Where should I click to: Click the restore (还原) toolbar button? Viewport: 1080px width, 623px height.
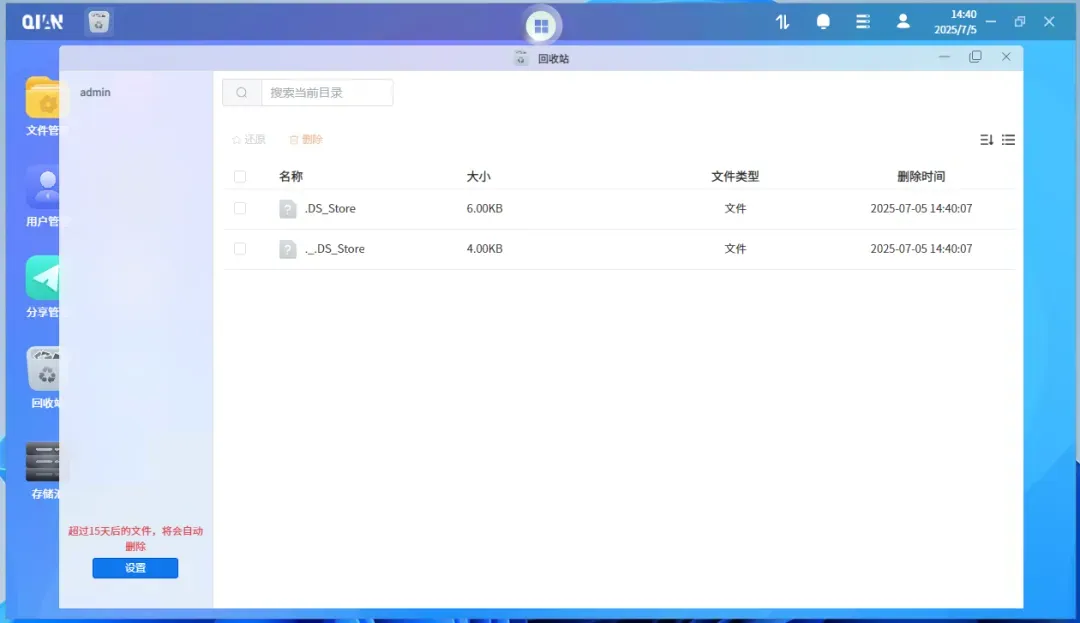[x=249, y=140]
